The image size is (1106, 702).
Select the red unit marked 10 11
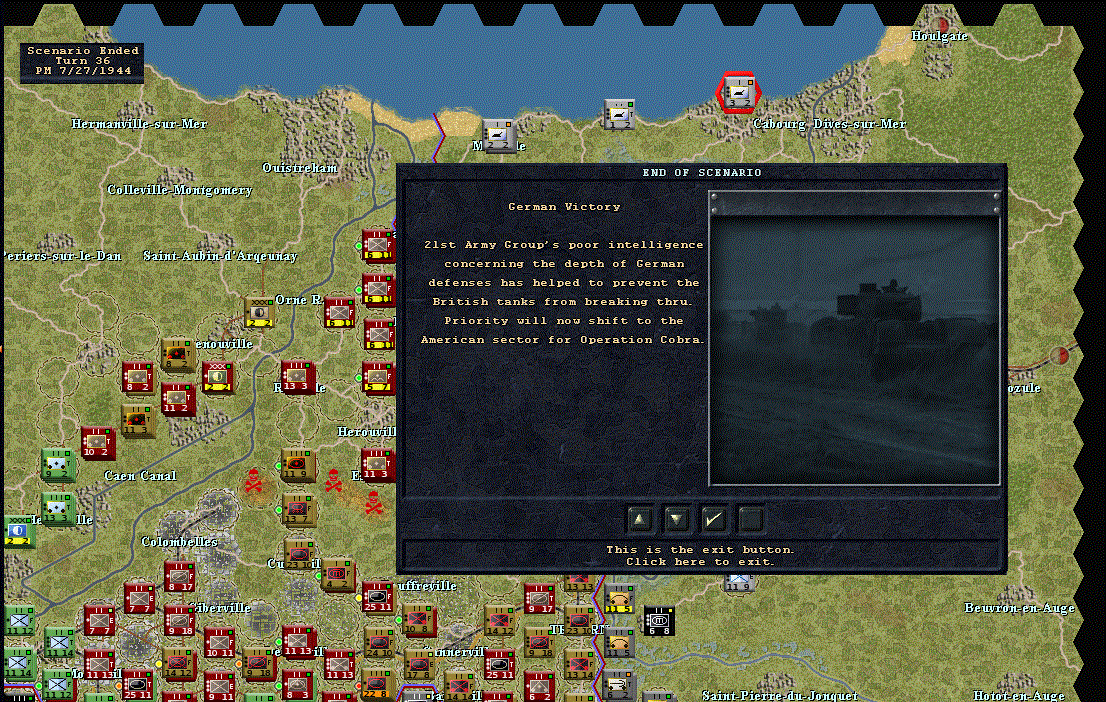pos(219,643)
